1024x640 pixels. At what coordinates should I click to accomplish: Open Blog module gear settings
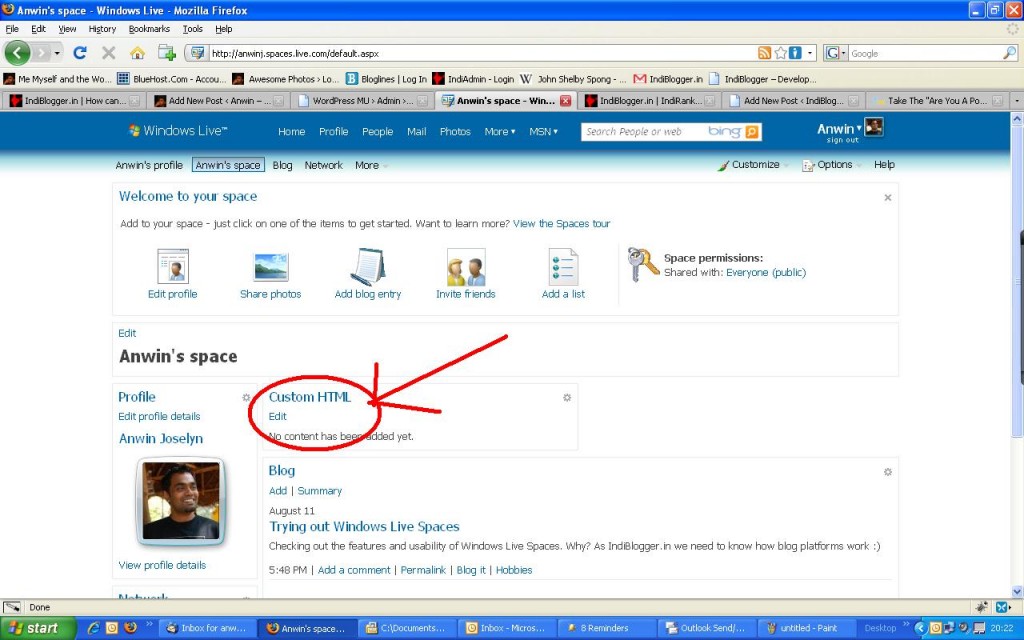888,472
